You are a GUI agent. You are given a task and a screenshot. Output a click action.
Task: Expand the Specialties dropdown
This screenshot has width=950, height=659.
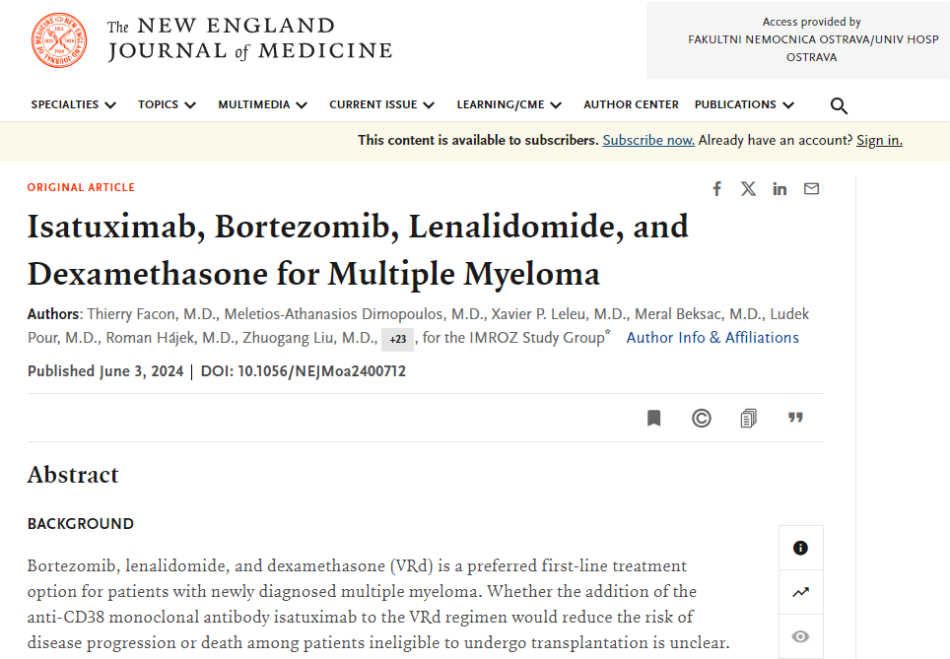[73, 105]
